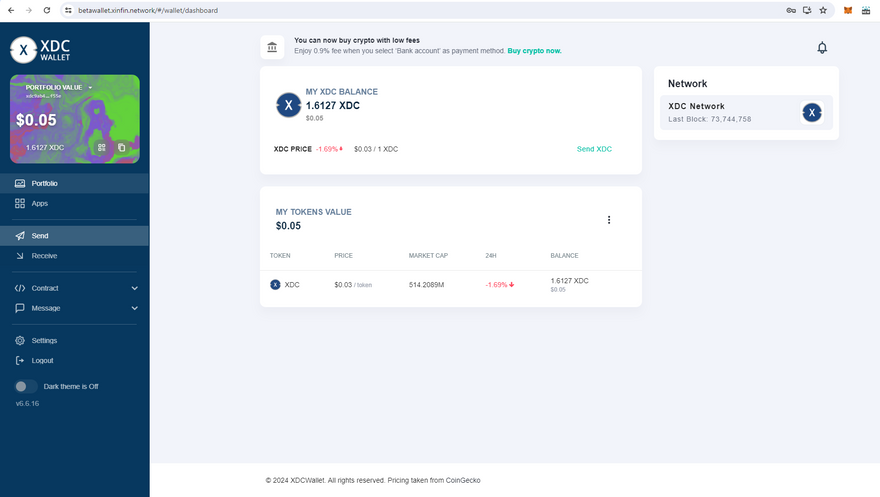
Task: Open the notifications bell
Action: click(x=822, y=48)
